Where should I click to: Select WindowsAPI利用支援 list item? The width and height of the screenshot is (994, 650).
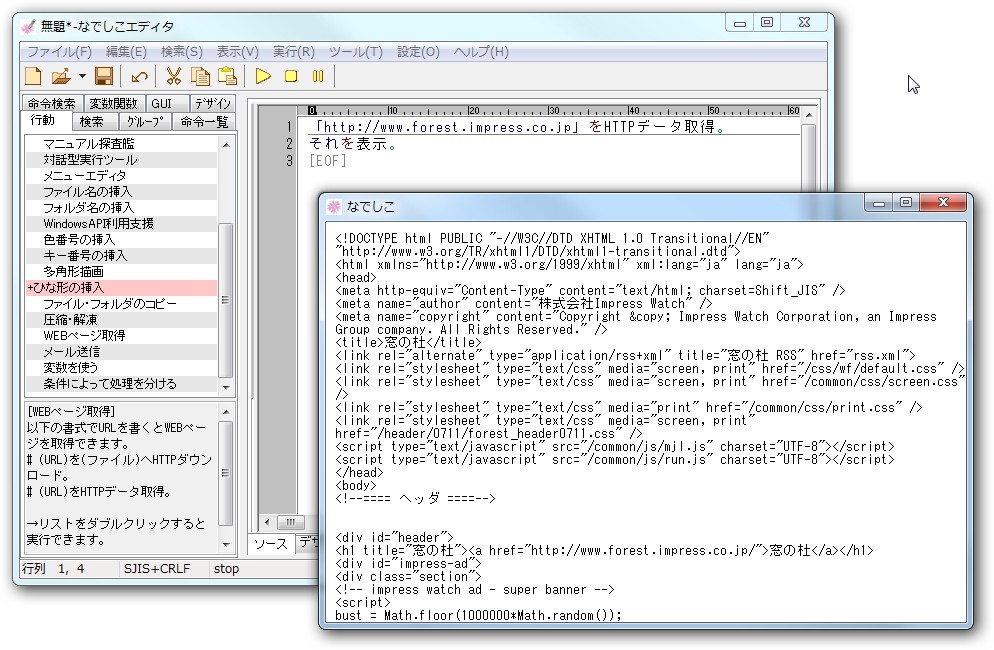[x=121, y=224]
